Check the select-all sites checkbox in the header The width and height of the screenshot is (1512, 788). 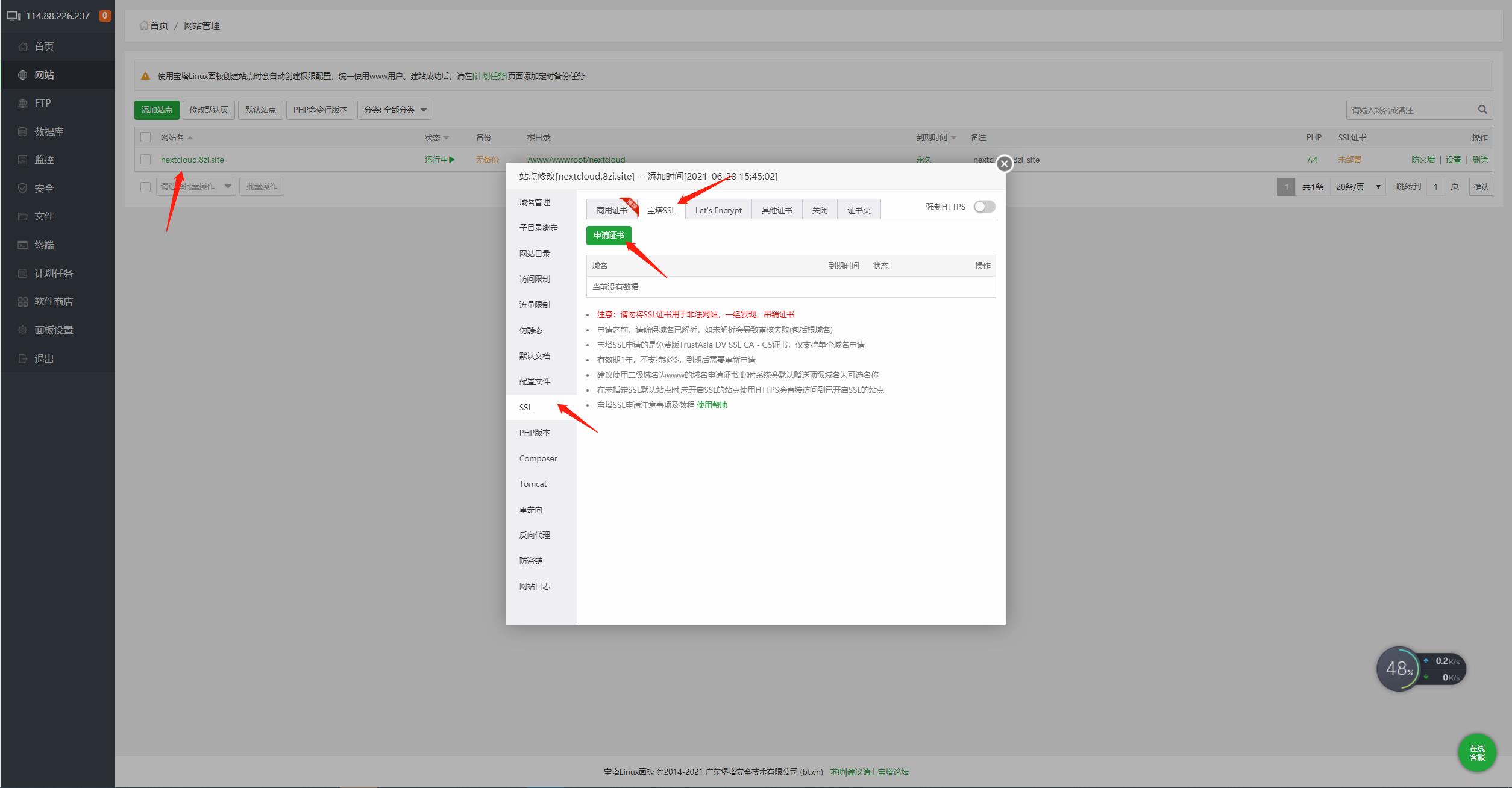145,137
